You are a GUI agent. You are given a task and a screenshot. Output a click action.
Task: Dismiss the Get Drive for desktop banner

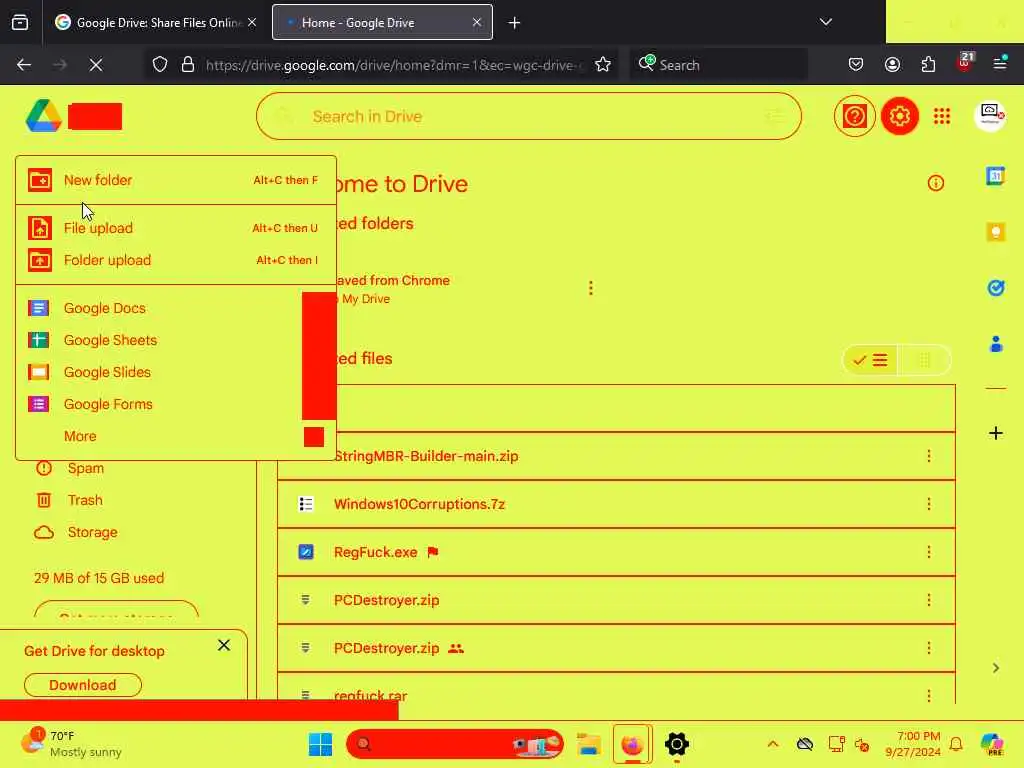click(x=224, y=645)
